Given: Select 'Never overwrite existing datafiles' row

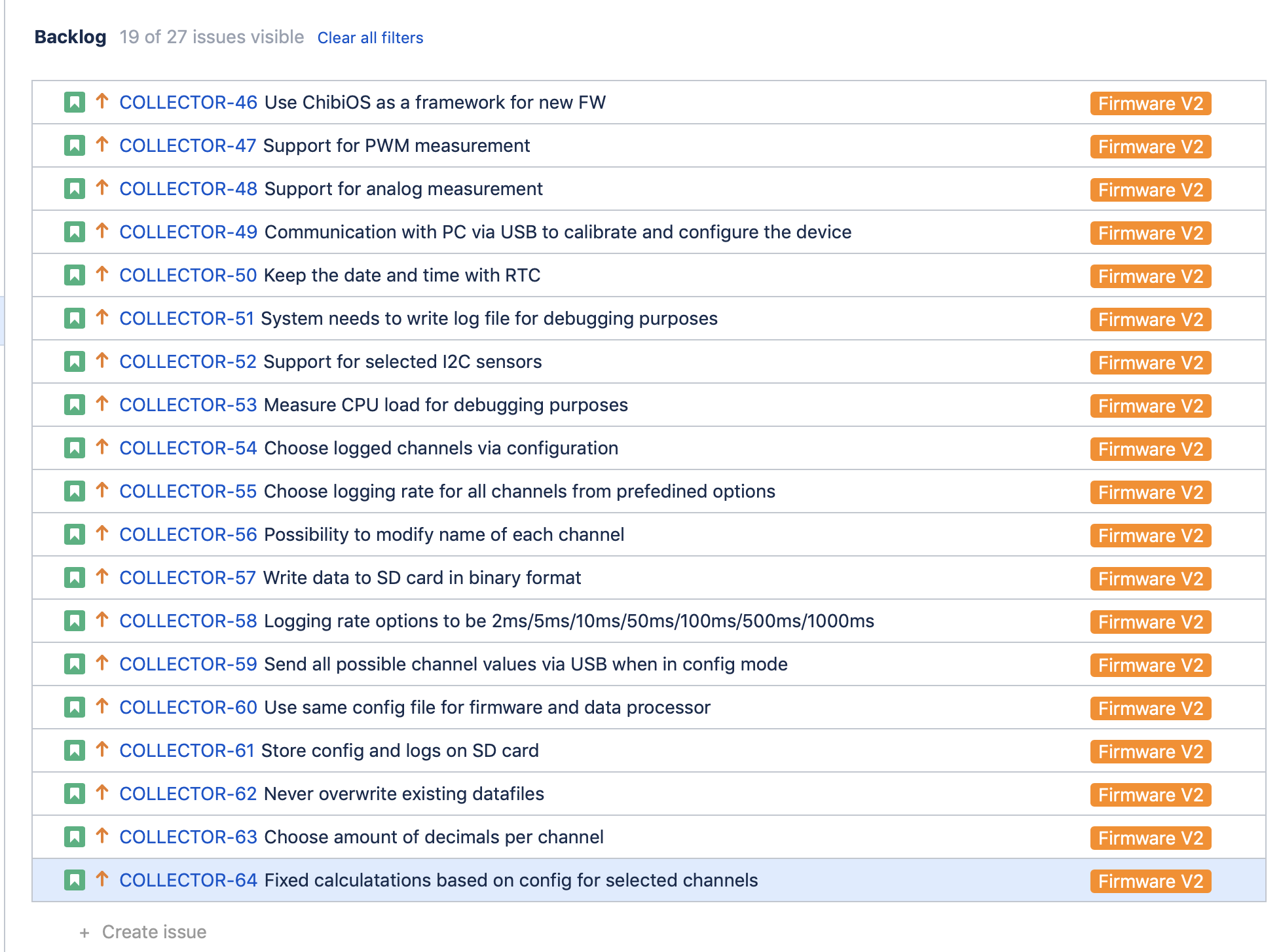Looking at the screenshot, I should (x=648, y=794).
